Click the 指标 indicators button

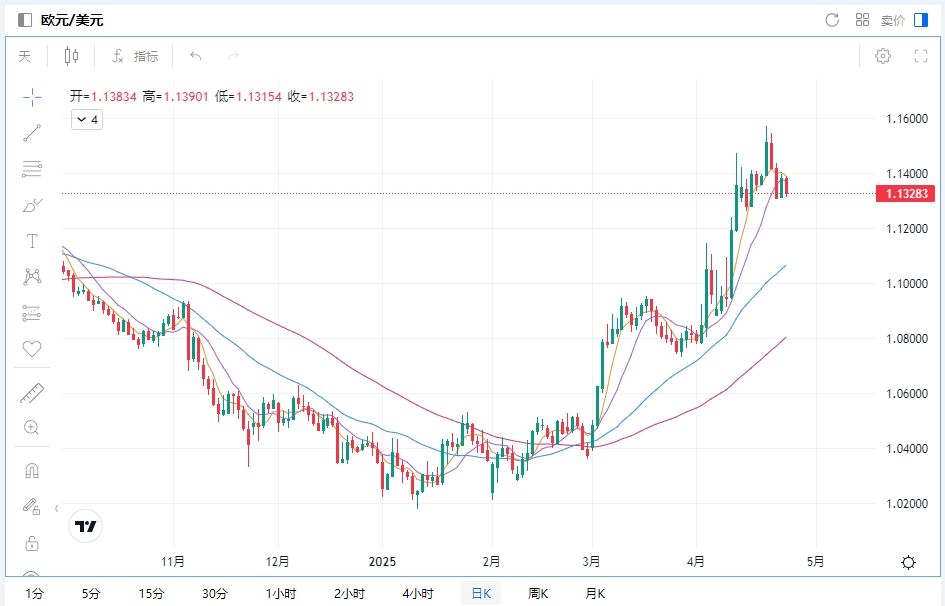point(135,56)
